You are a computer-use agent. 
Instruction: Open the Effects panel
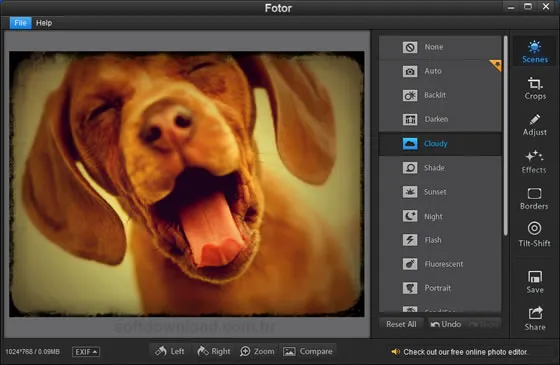(x=534, y=162)
